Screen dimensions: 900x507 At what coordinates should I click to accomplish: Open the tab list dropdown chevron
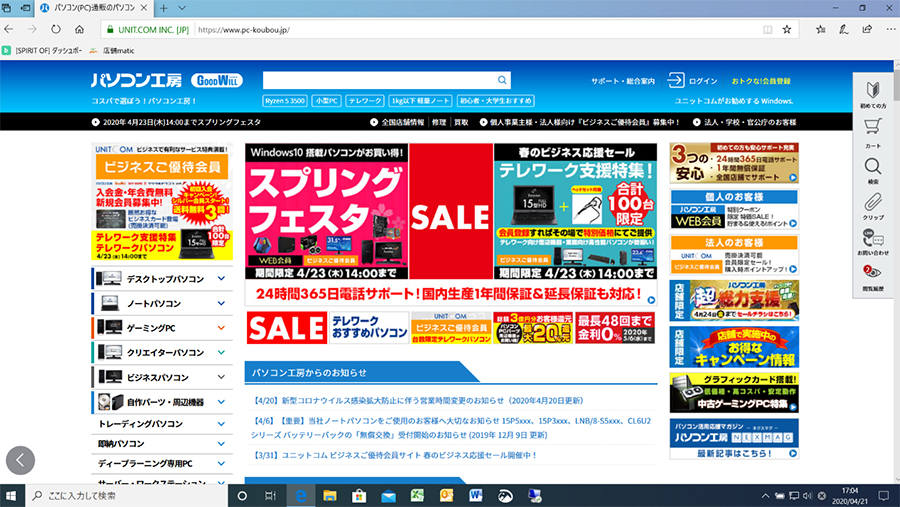pos(182,8)
